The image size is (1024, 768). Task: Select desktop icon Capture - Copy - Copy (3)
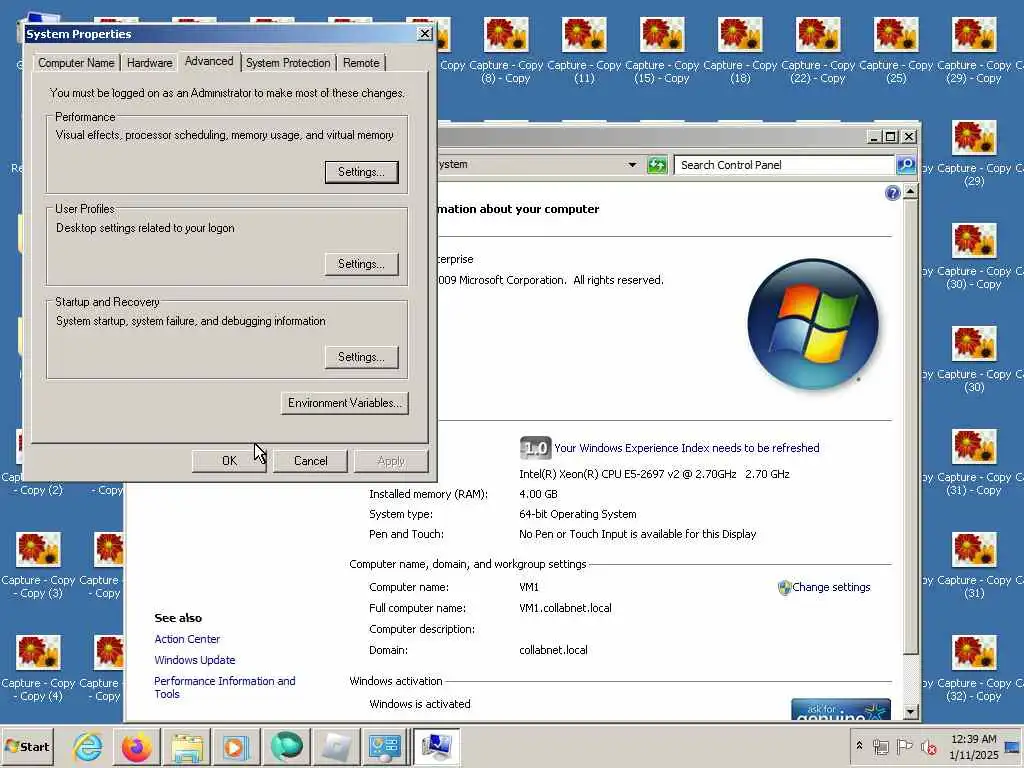tap(39, 566)
